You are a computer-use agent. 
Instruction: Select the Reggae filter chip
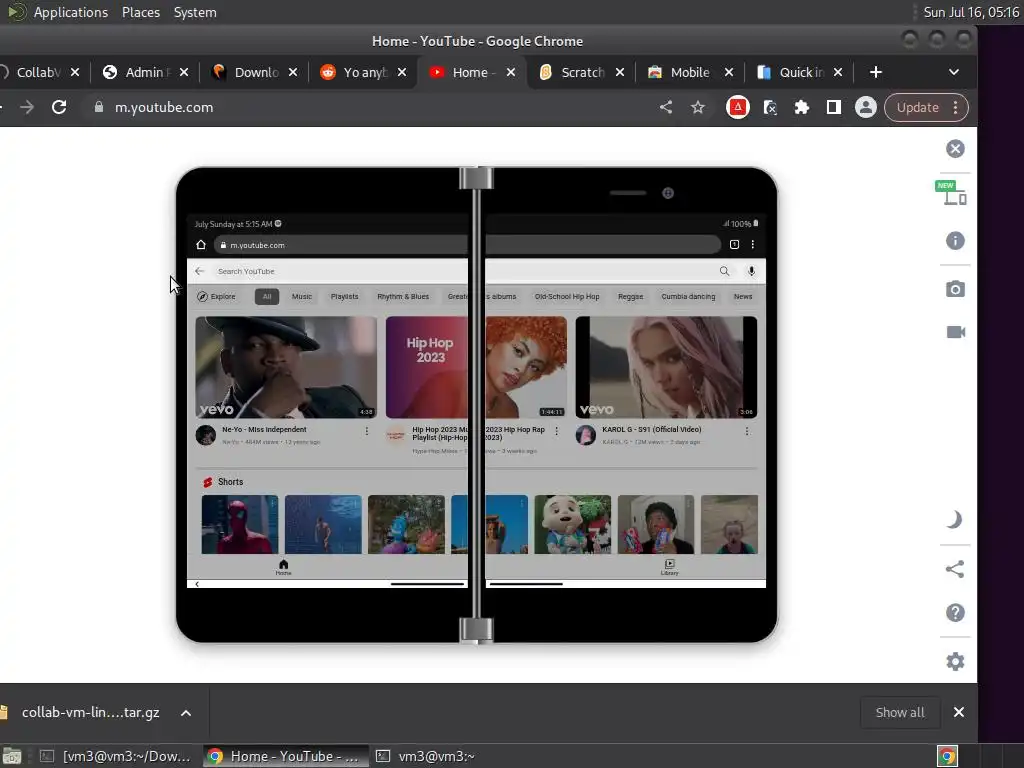pyautogui.click(x=630, y=296)
